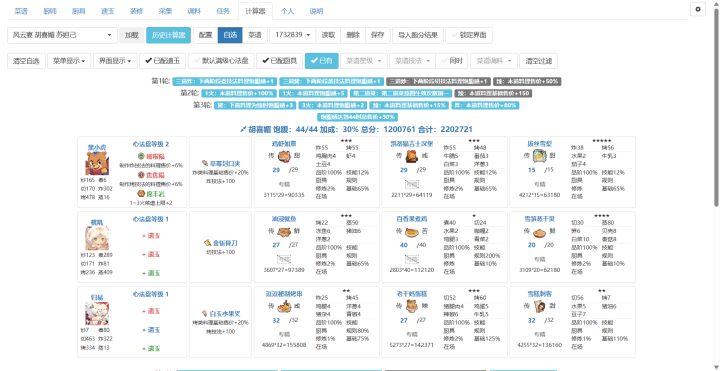Click dish icon in the 2211*29=64119 card
720x371 pixels.
click(x=411, y=157)
